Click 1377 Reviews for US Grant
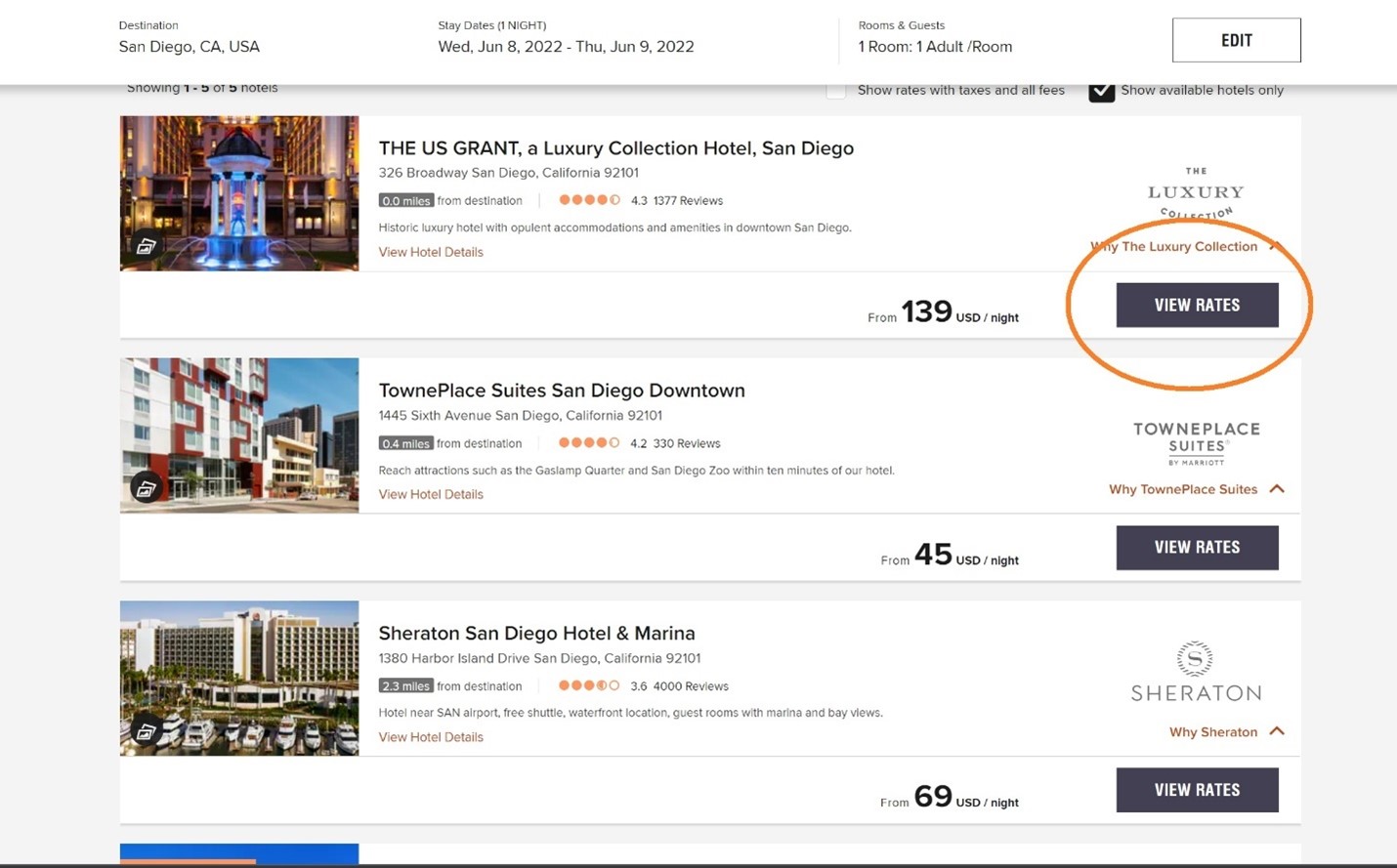The height and width of the screenshot is (868, 1397). 688,200
